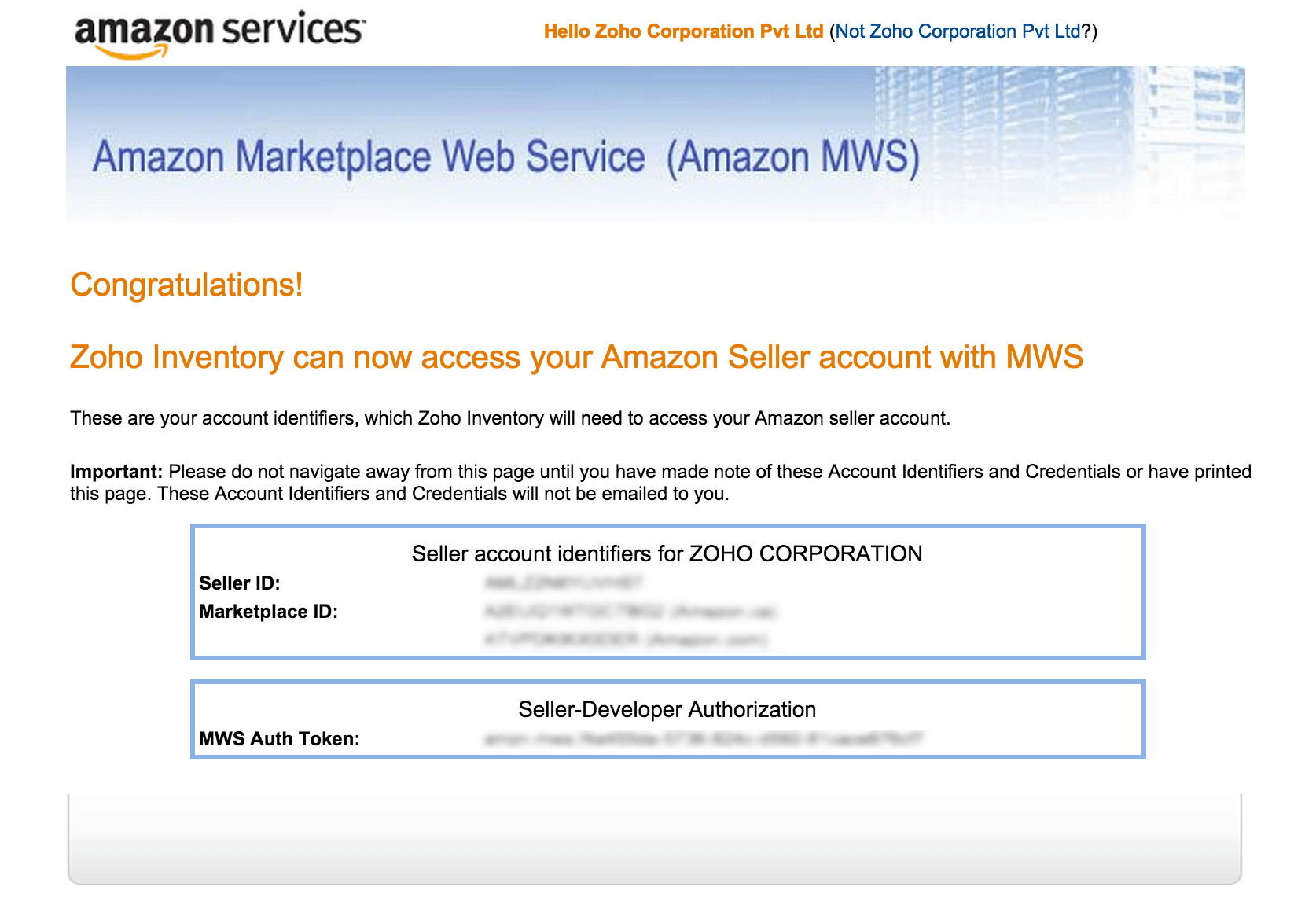Click the 'Seller-Developer Authorization' title

tap(667, 709)
